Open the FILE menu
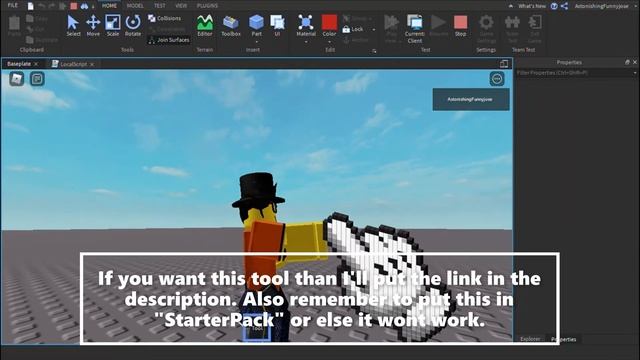This screenshot has height=360, width=640. point(13,5)
